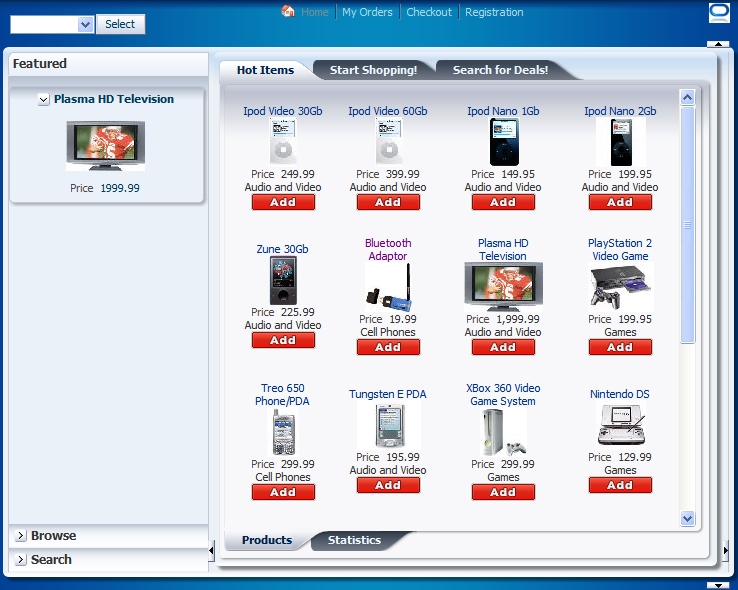Click the vertical scrollbar thumb
The height and width of the screenshot is (590, 738).
[x=688, y=225]
